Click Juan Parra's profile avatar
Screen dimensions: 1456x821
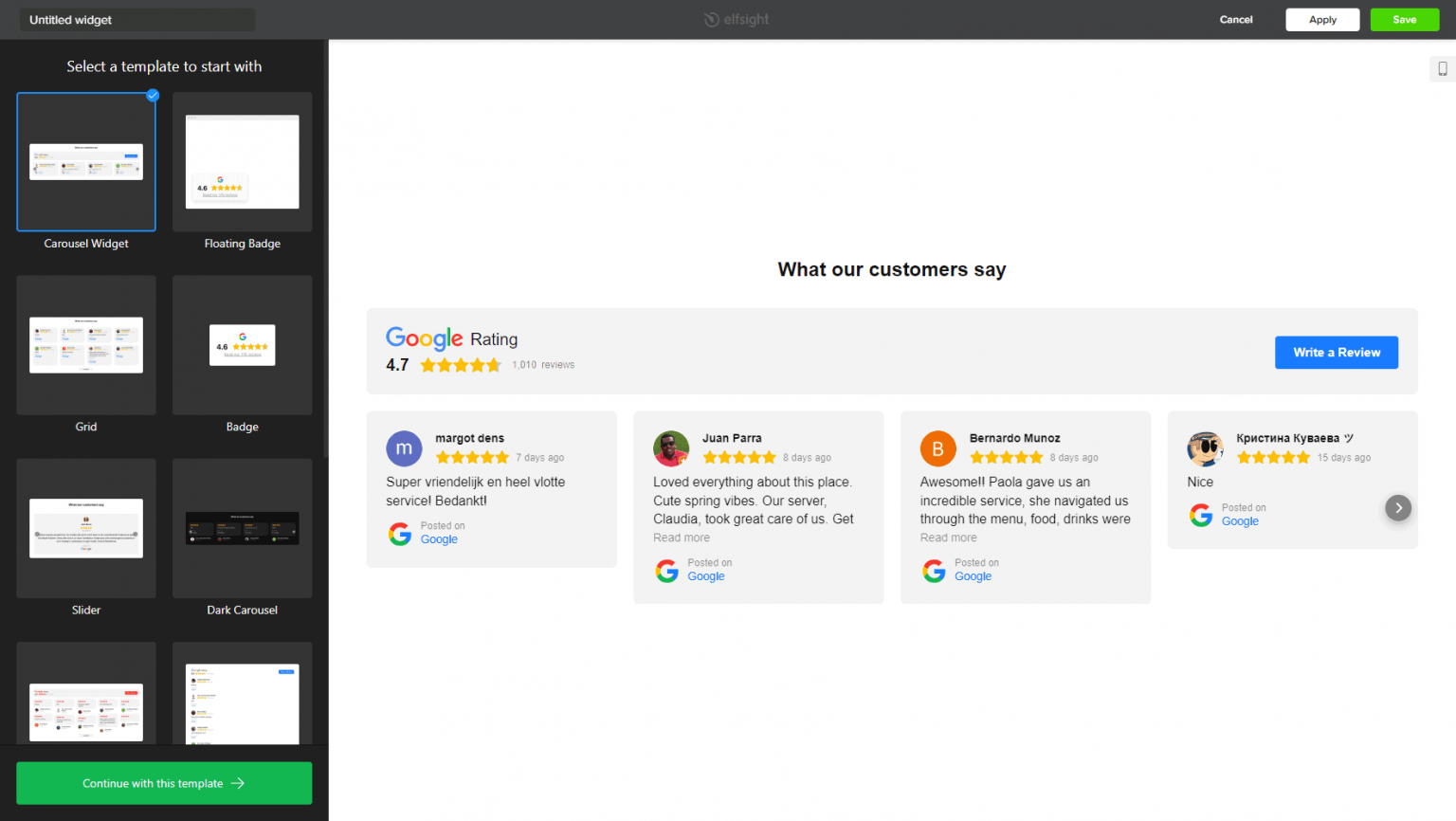(671, 448)
